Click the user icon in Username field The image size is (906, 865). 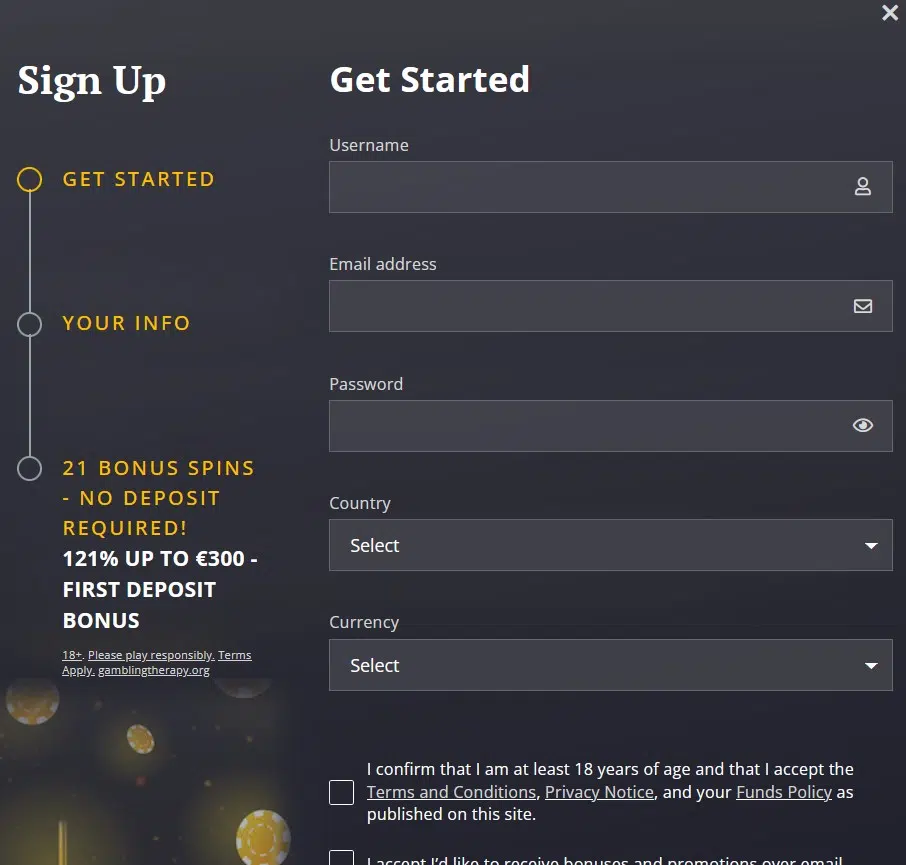point(863,187)
